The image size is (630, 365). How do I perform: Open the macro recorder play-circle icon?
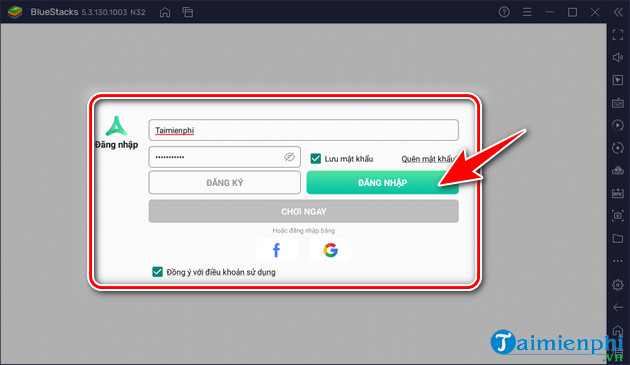click(618, 125)
